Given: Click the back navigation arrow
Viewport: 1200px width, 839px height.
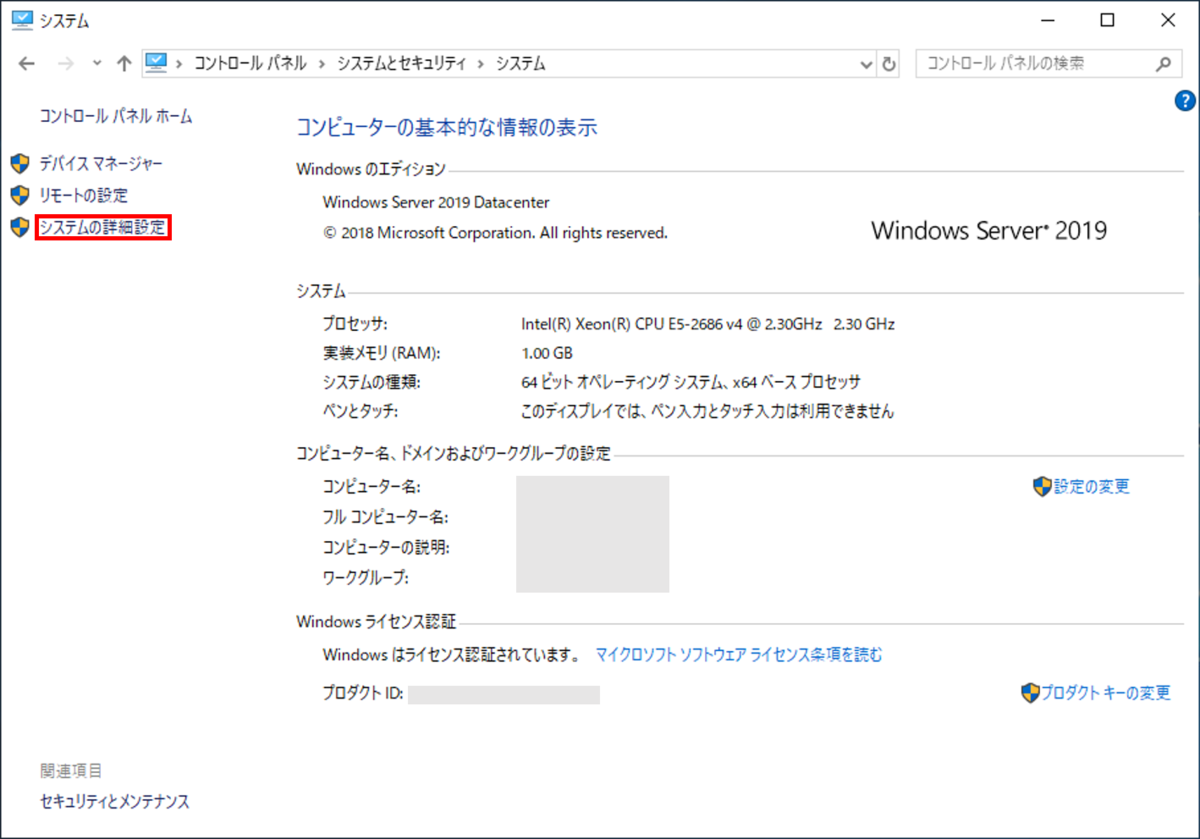Looking at the screenshot, I should [x=26, y=62].
